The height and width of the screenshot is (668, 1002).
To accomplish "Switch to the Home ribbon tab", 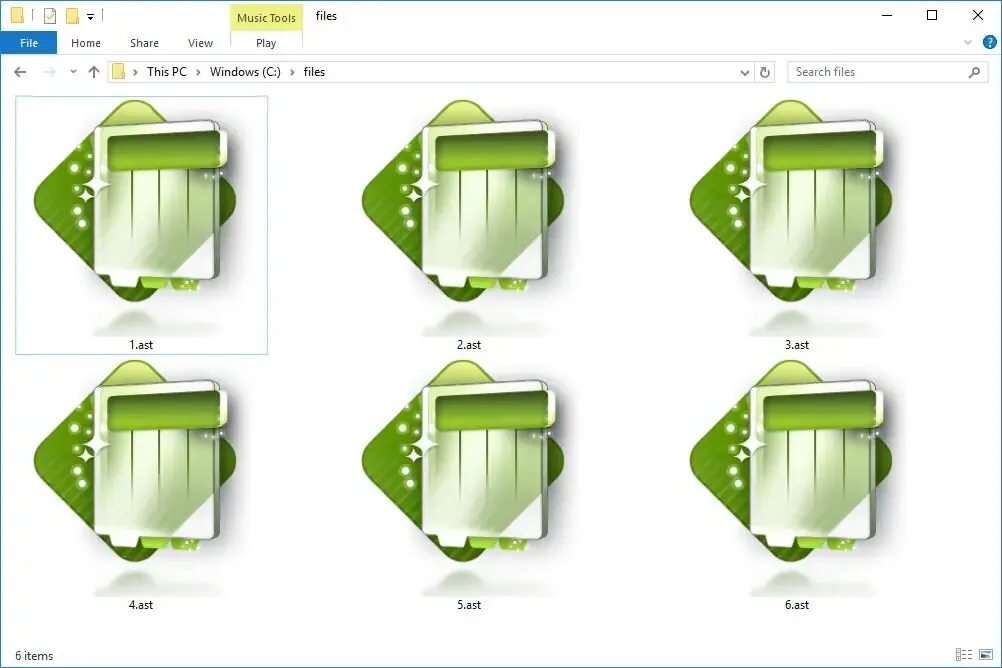I will coord(86,43).
